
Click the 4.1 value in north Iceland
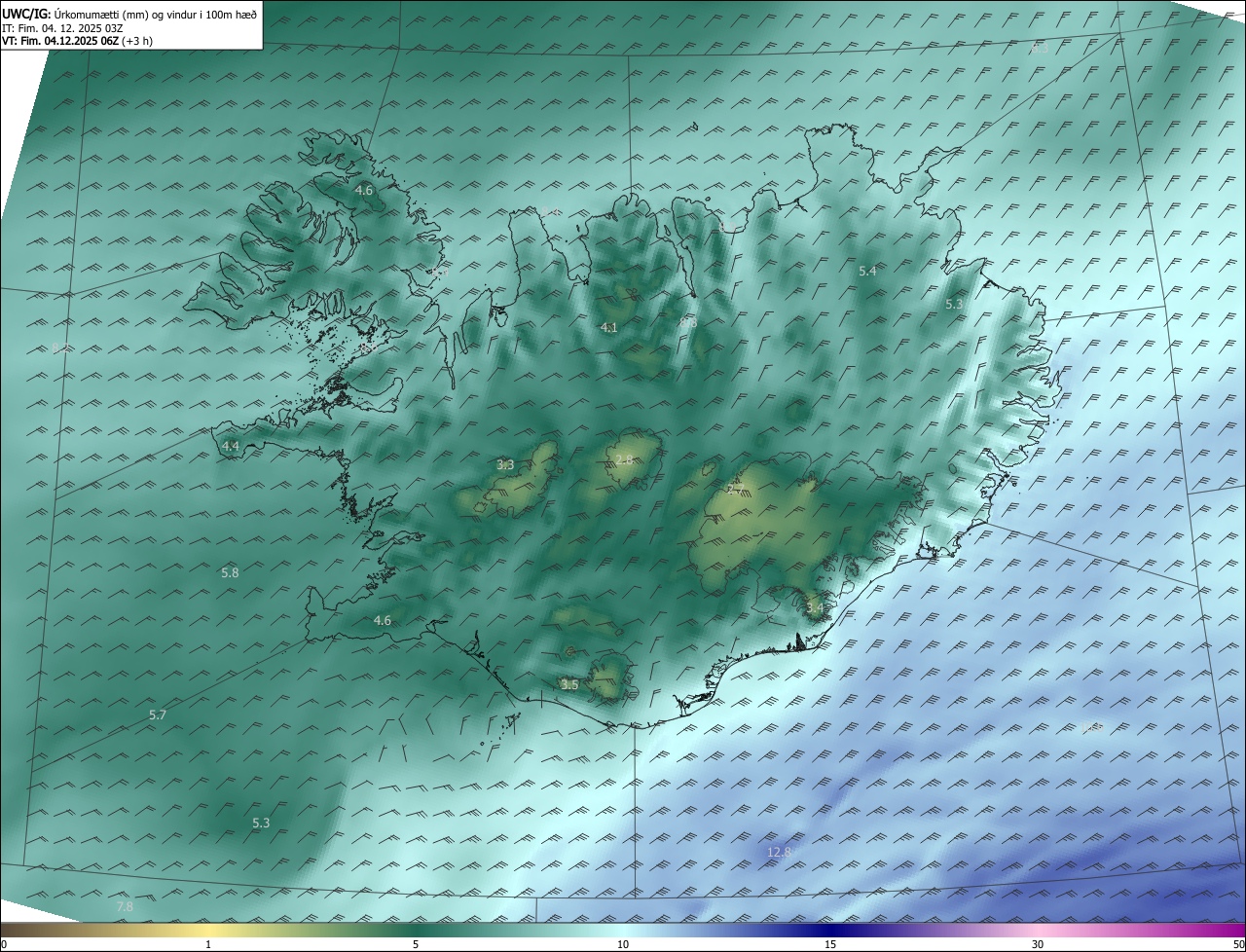pyautogui.click(x=609, y=328)
